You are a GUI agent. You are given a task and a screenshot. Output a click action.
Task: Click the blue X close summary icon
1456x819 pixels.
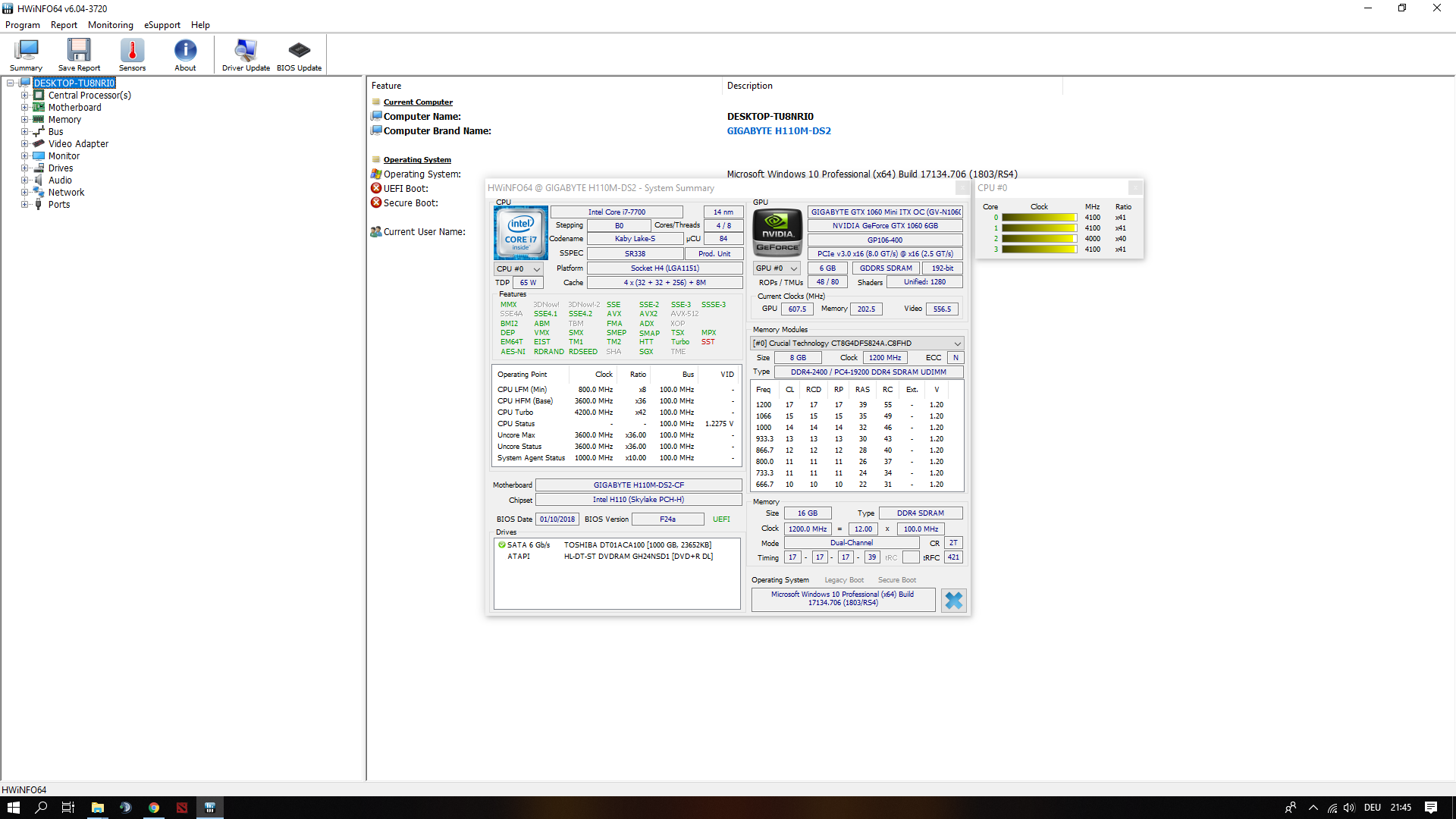pyautogui.click(x=953, y=600)
